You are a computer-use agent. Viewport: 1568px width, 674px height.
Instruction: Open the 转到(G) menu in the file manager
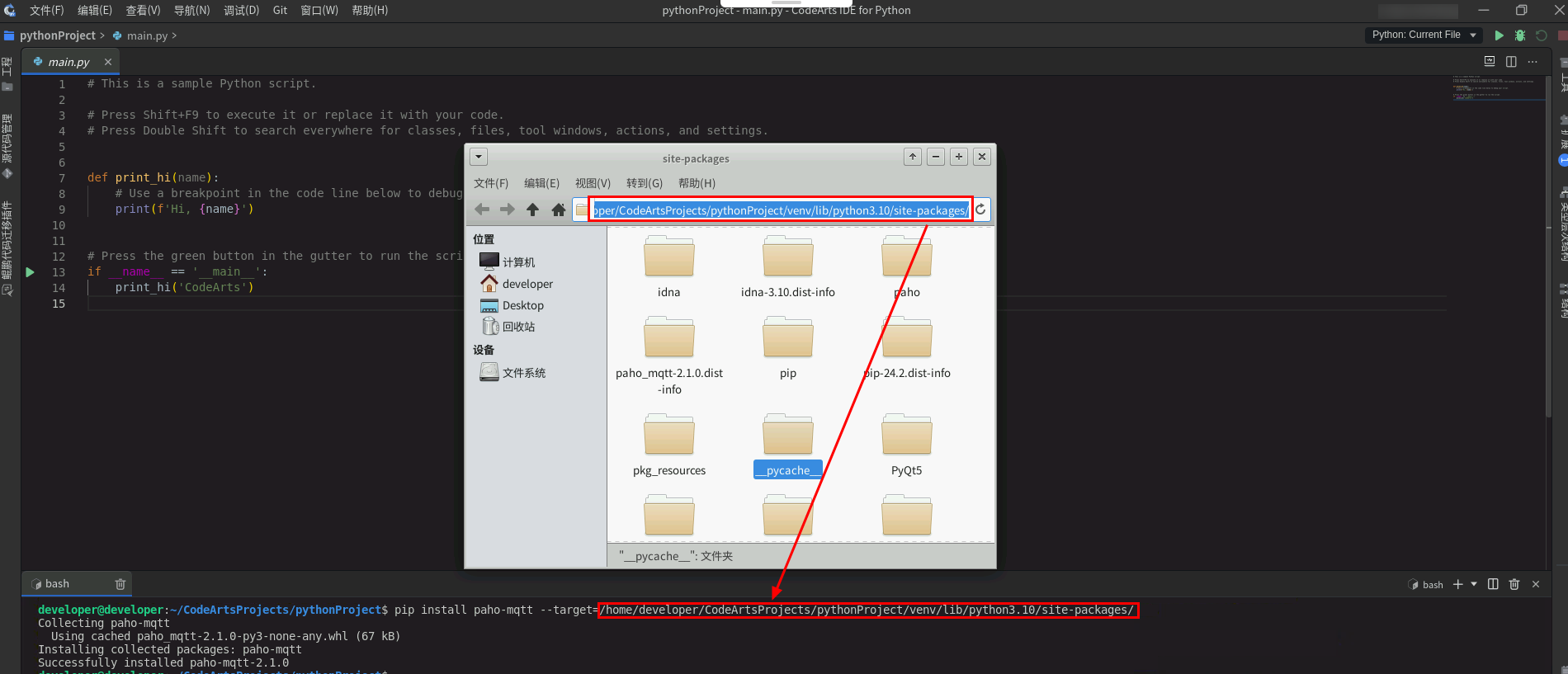[x=644, y=183]
